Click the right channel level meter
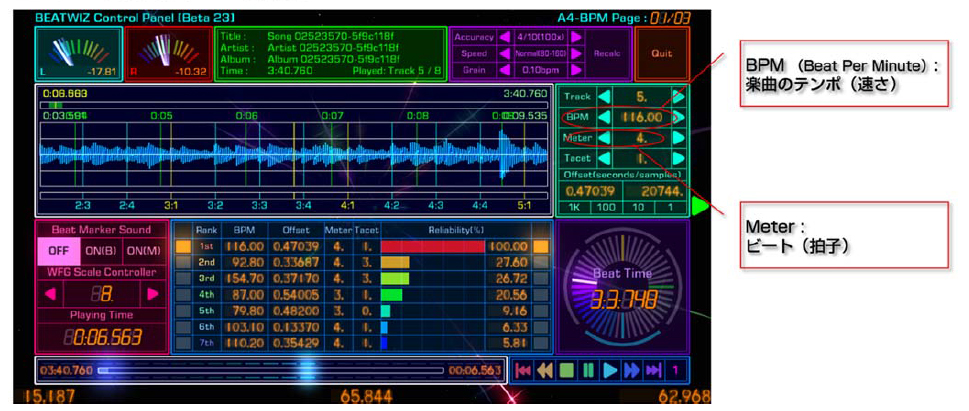The width and height of the screenshot is (969, 411). [168, 54]
